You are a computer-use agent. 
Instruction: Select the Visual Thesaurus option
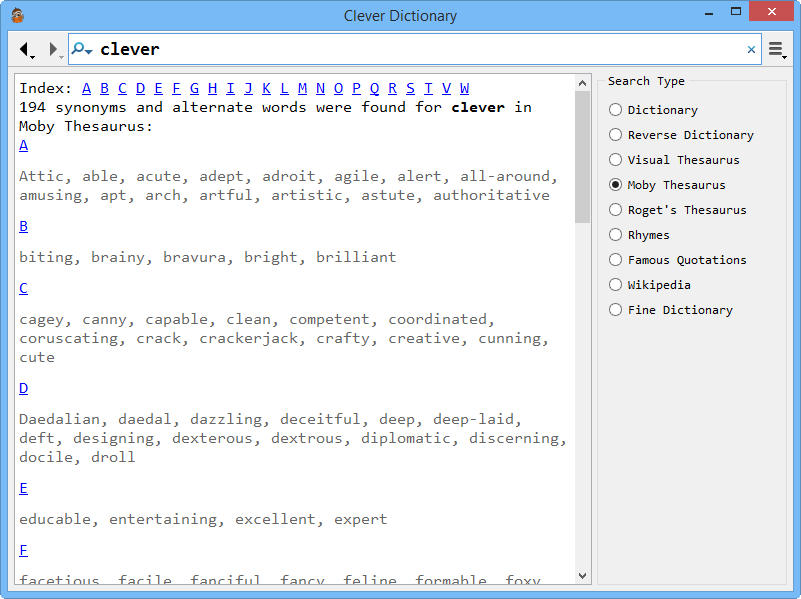click(674, 160)
